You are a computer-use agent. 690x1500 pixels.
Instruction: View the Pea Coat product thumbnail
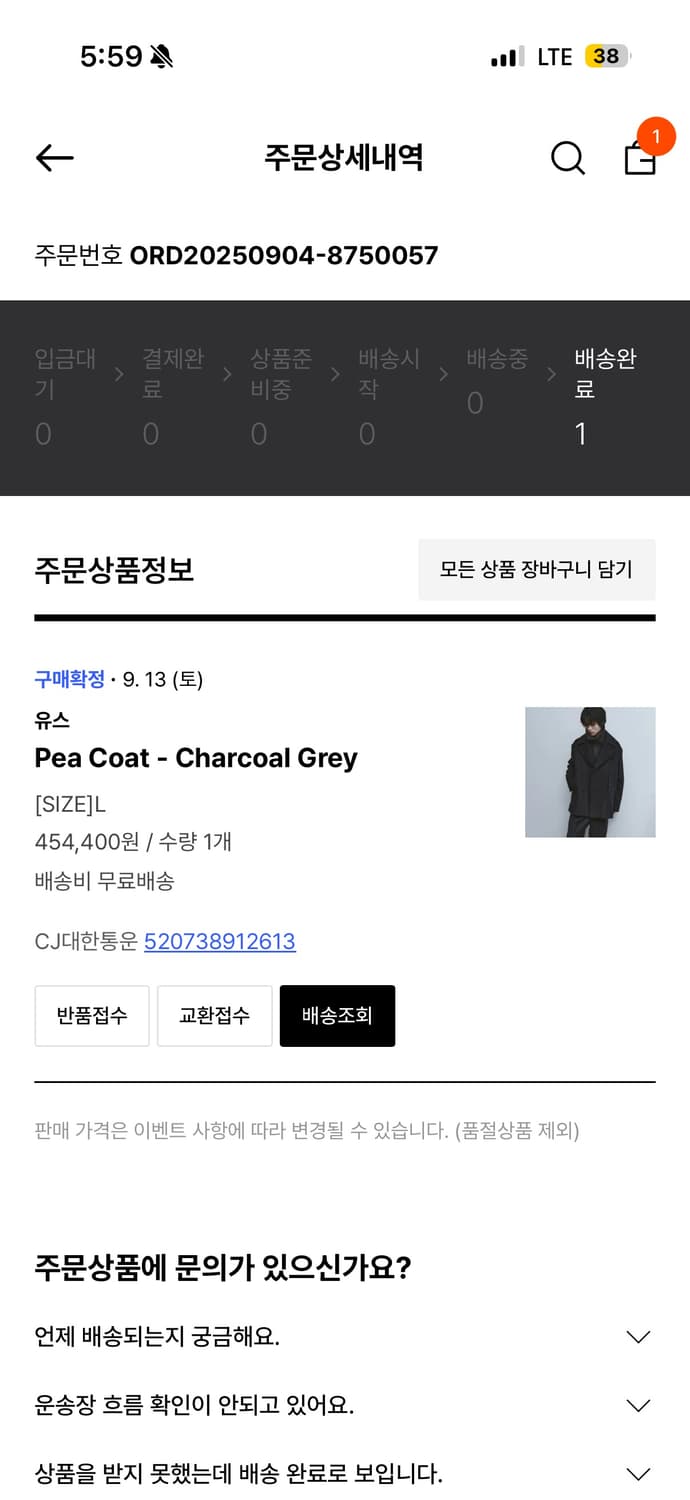point(591,771)
